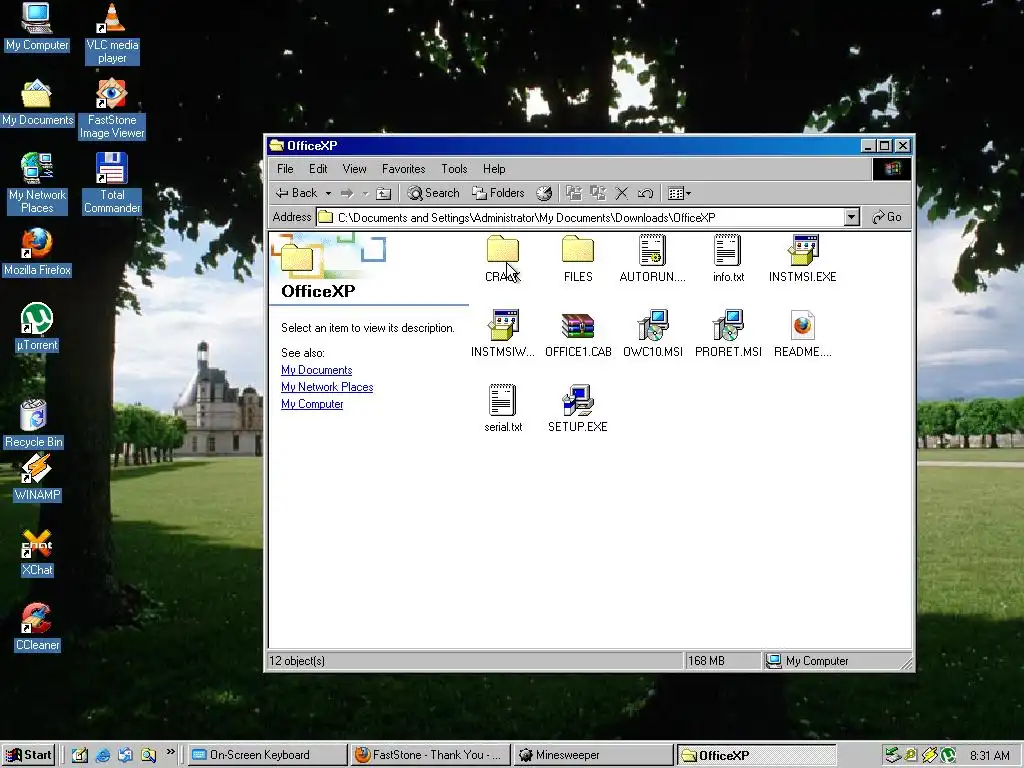Click the Go button

pyautogui.click(x=887, y=217)
